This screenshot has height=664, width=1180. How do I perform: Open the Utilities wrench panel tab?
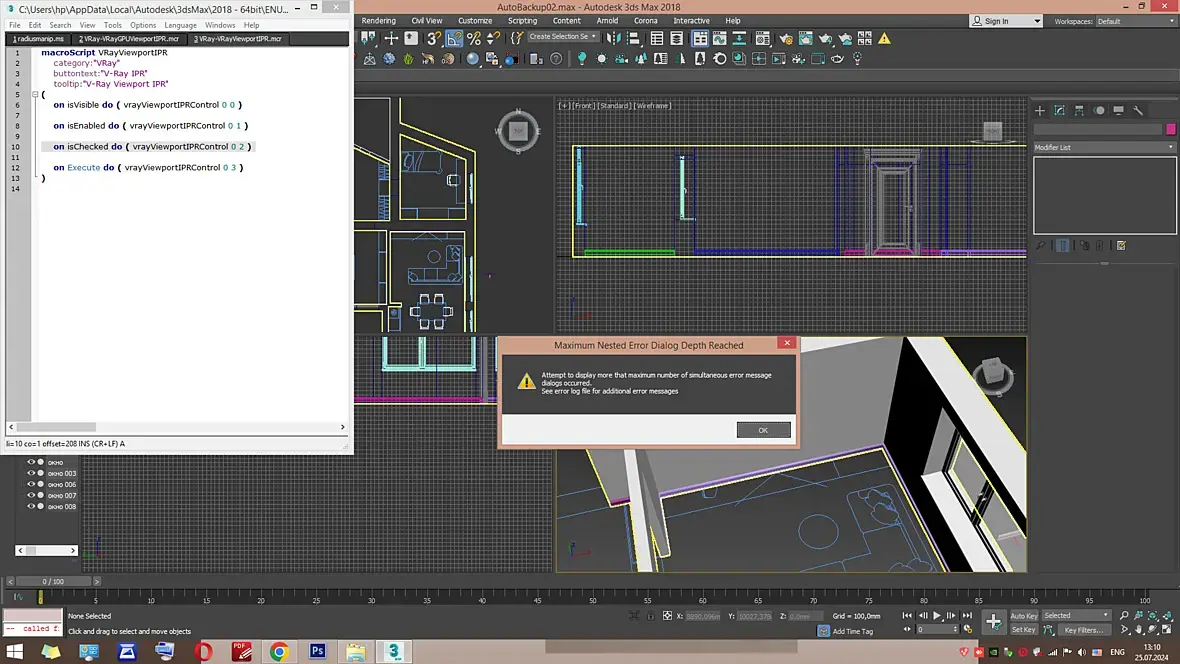pos(1138,111)
